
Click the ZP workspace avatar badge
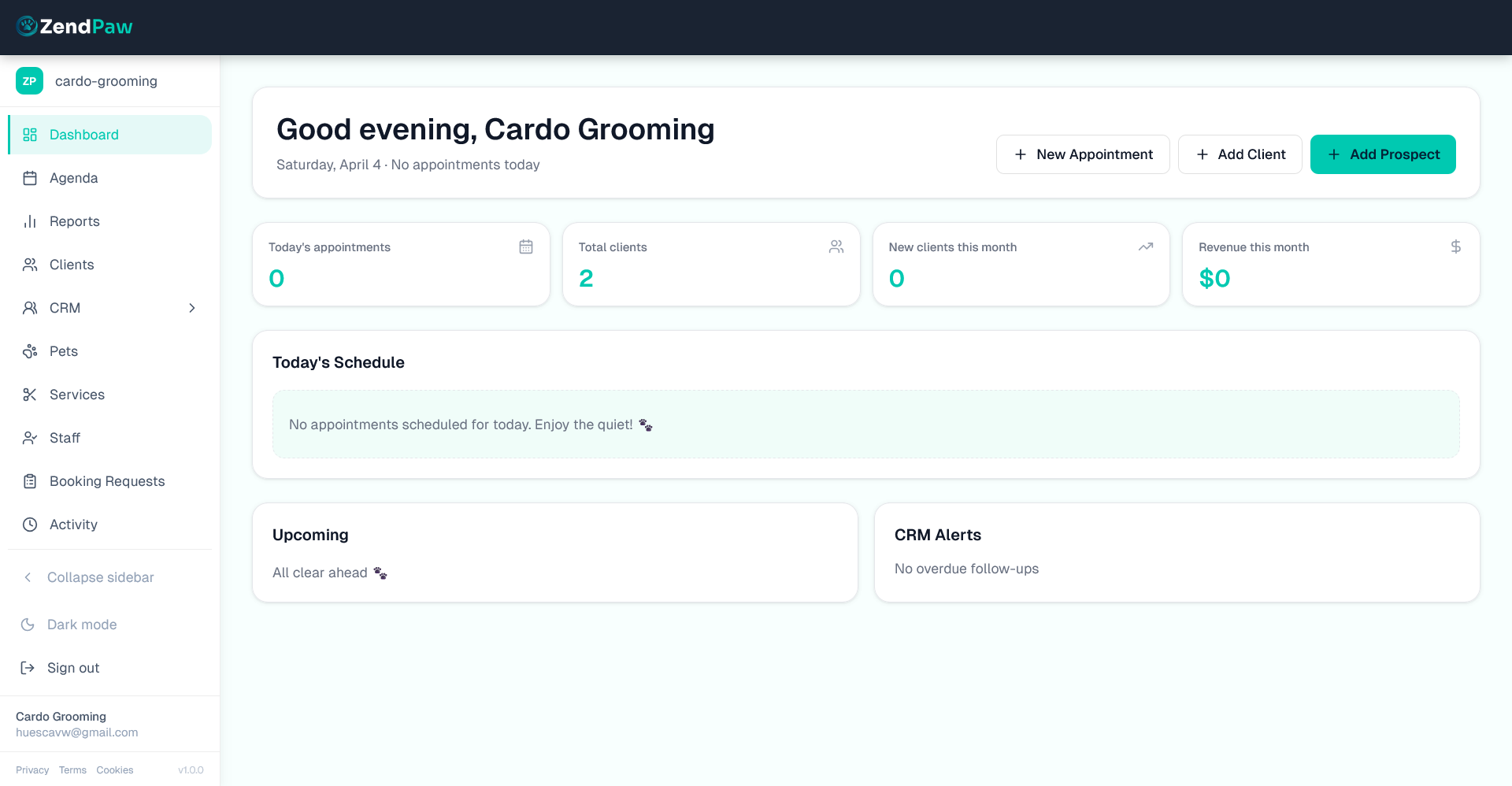pyautogui.click(x=29, y=81)
